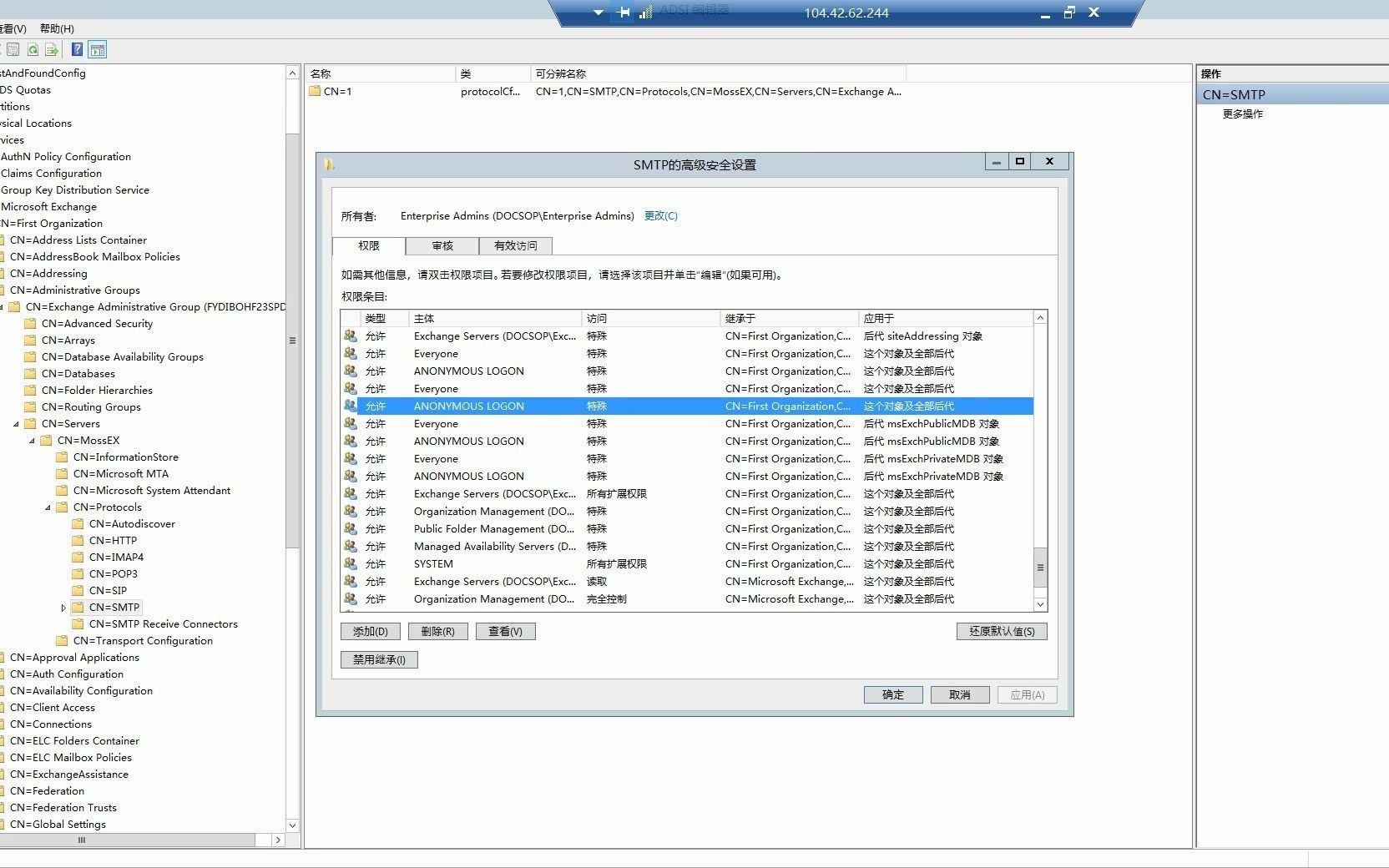Click the 更改(C) owner link
The width and height of the screenshot is (1389, 868).
click(660, 215)
